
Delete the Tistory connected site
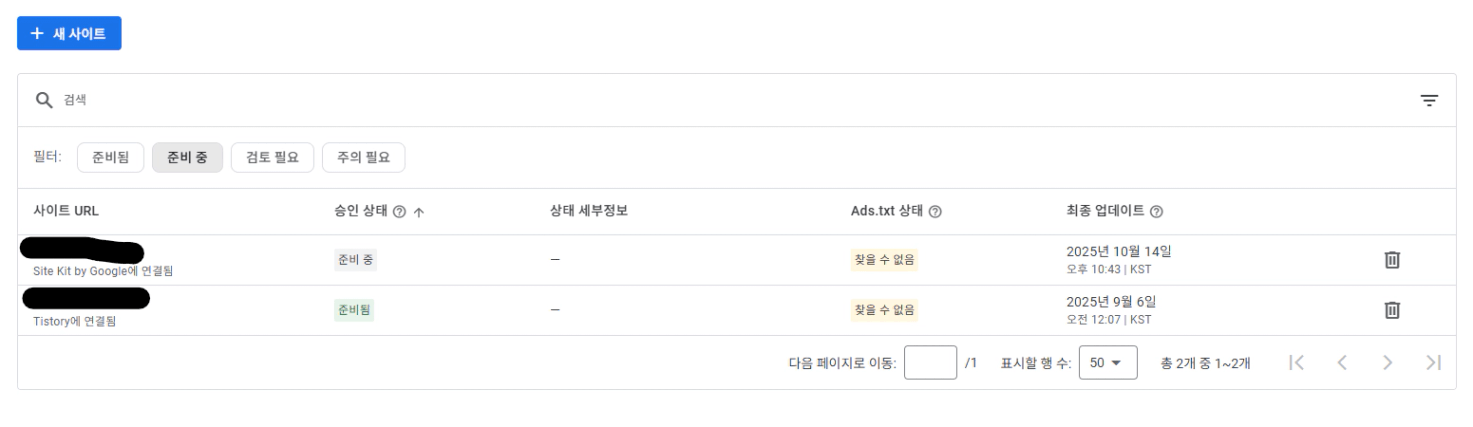pyautogui.click(x=1391, y=310)
